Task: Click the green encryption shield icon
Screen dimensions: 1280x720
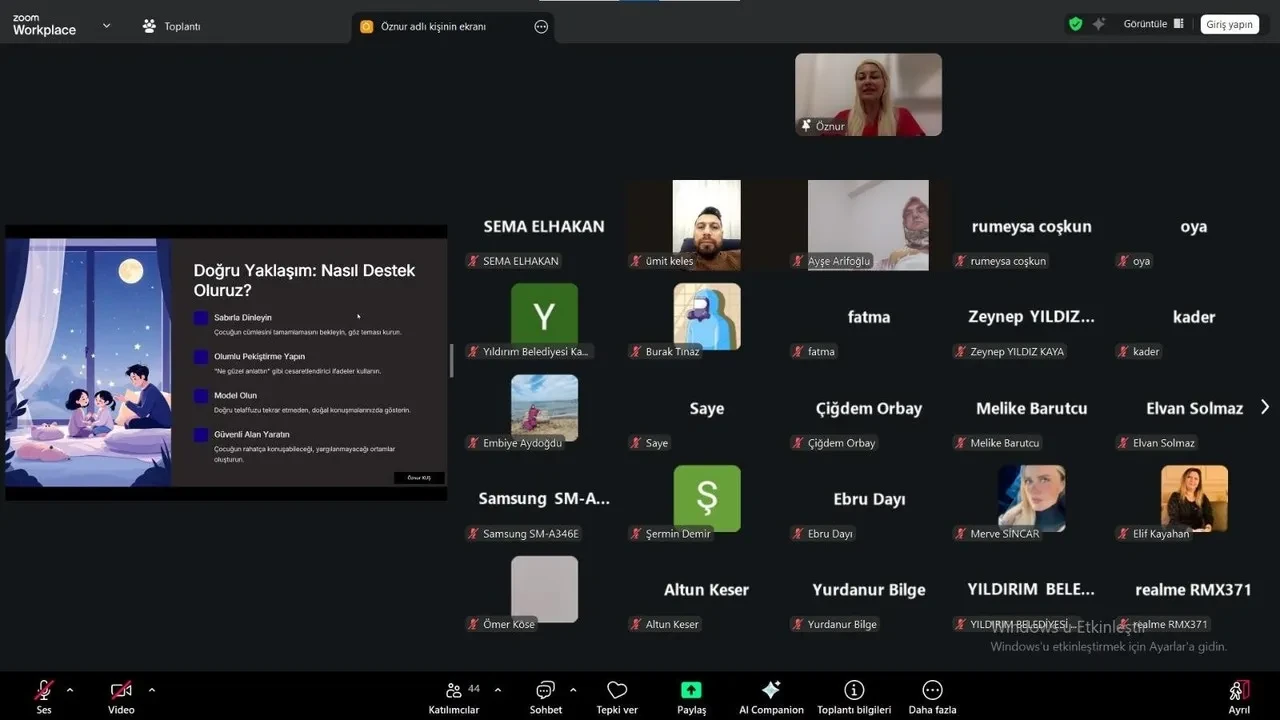Action: click(x=1075, y=24)
